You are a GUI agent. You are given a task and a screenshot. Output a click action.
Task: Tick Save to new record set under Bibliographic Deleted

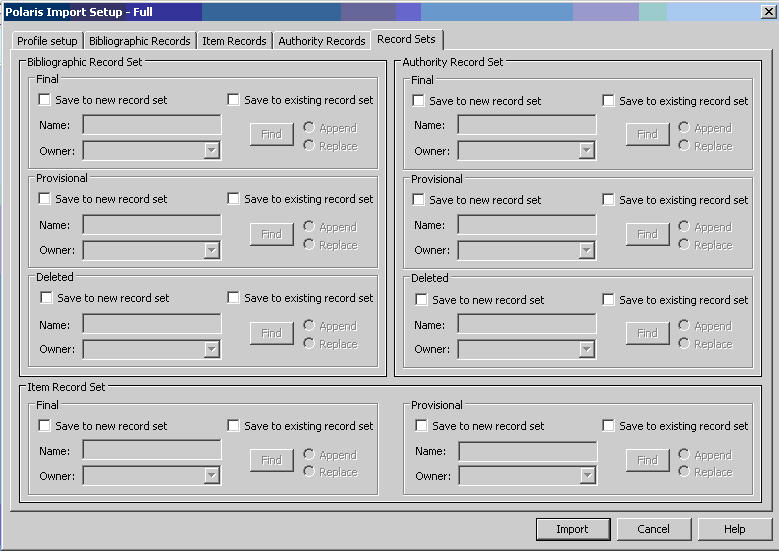pos(46,298)
